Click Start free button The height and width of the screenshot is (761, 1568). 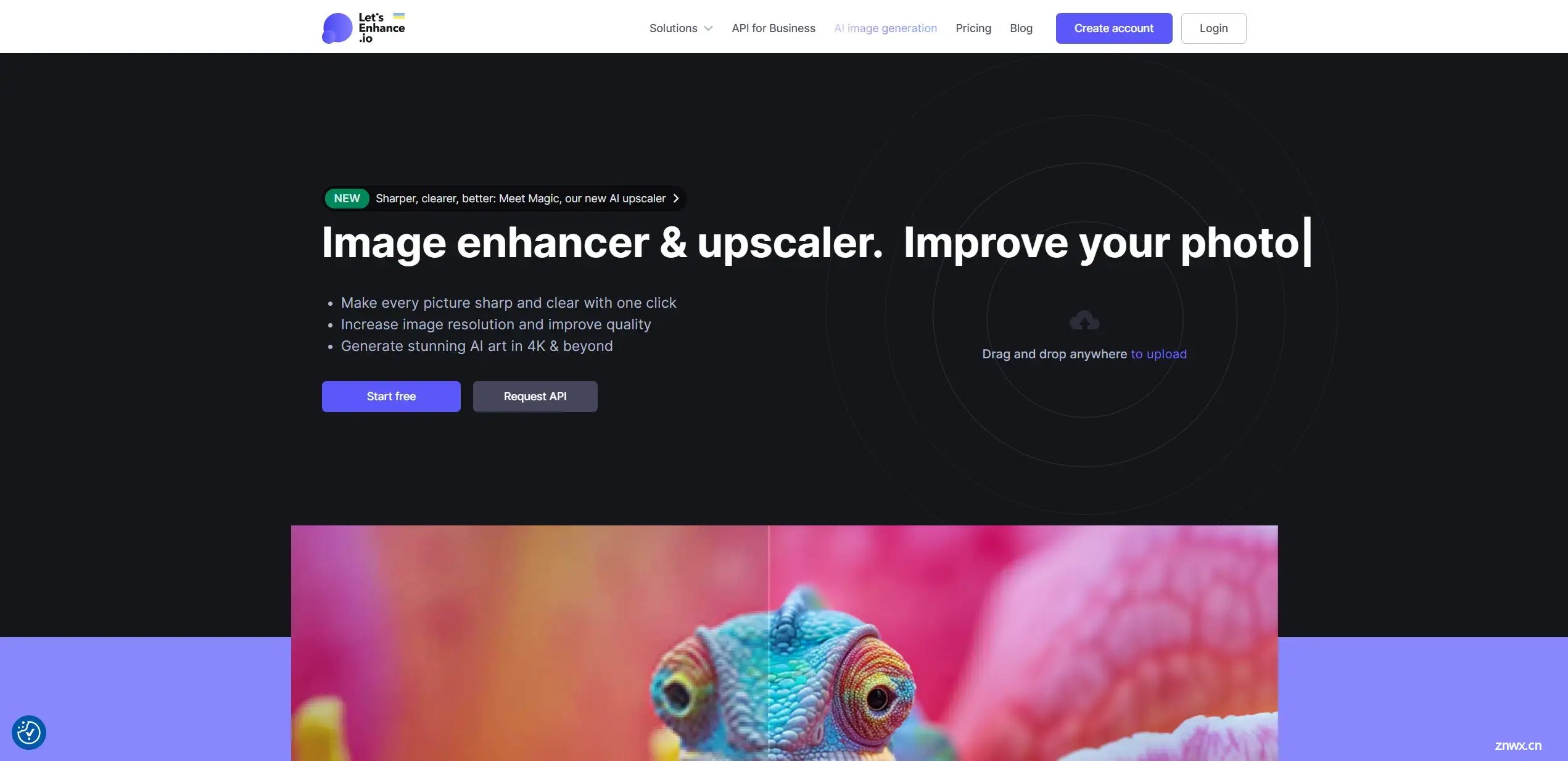coord(391,396)
